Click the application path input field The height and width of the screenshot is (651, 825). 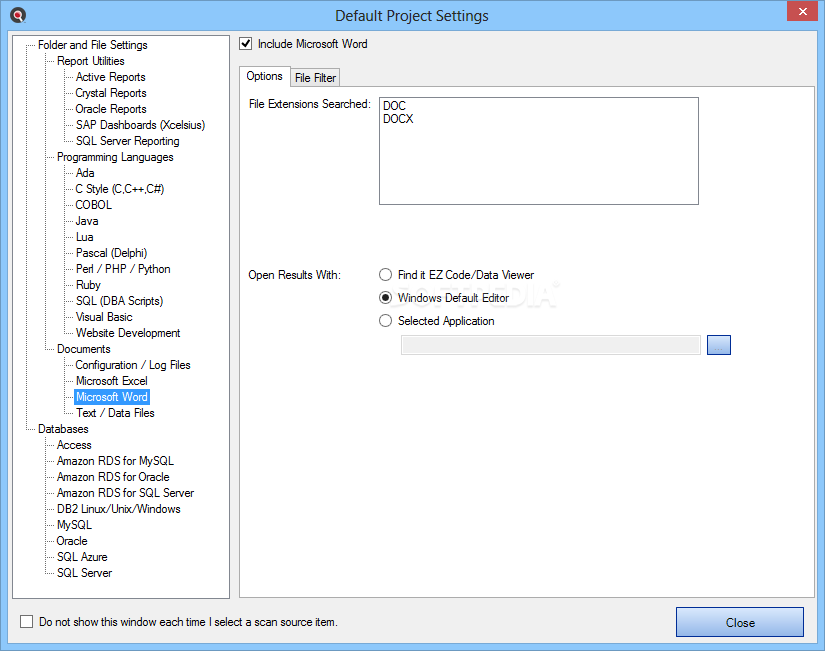(551, 345)
